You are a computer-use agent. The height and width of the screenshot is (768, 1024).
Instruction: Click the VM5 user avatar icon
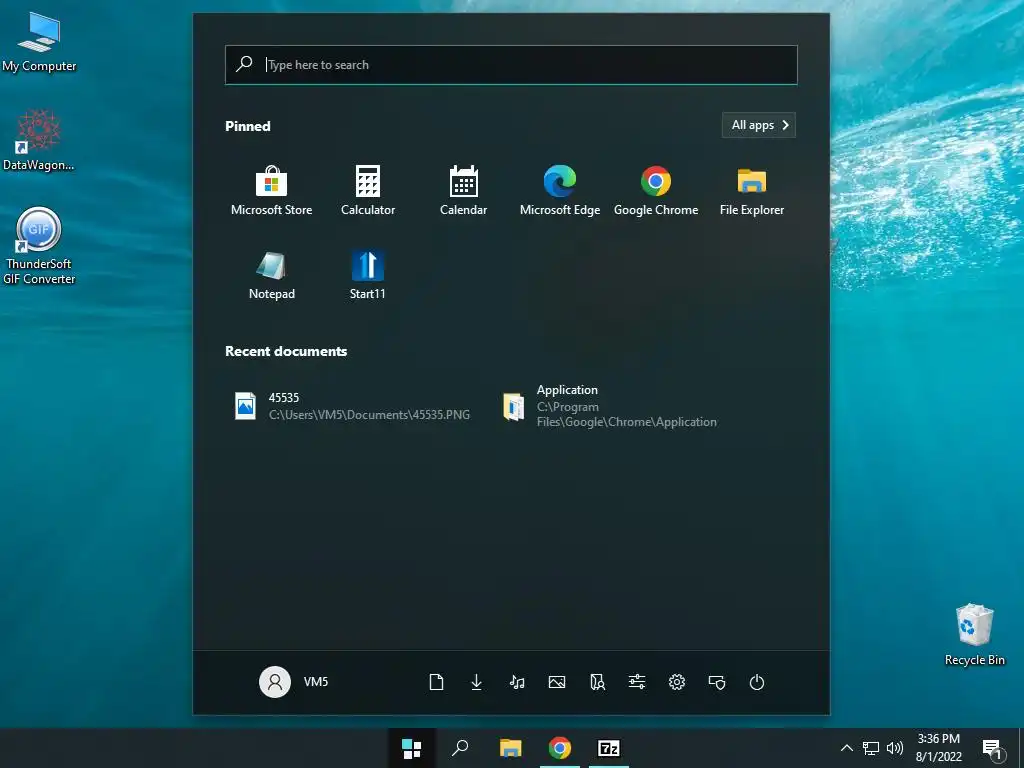point(275,682)
